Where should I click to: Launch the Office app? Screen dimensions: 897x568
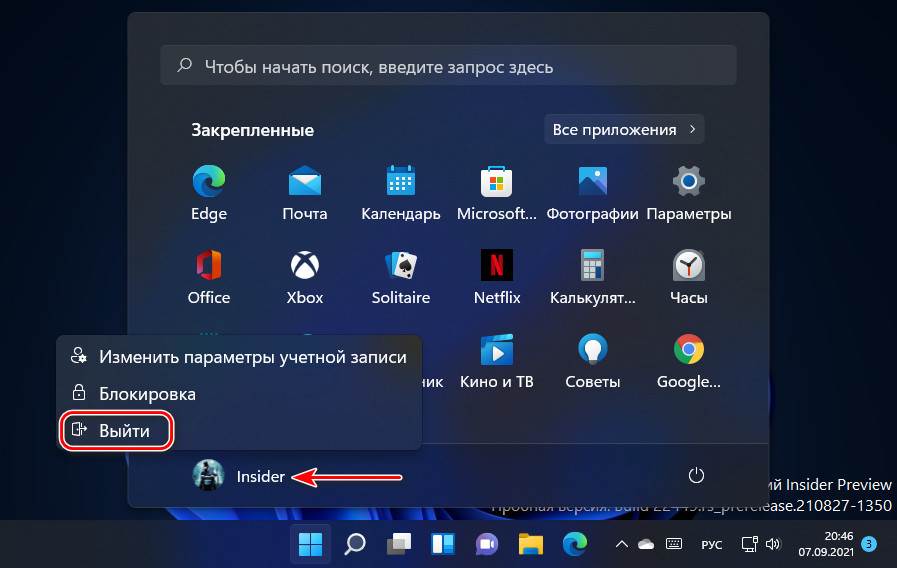pyautogui.click(x=209, y=277)
